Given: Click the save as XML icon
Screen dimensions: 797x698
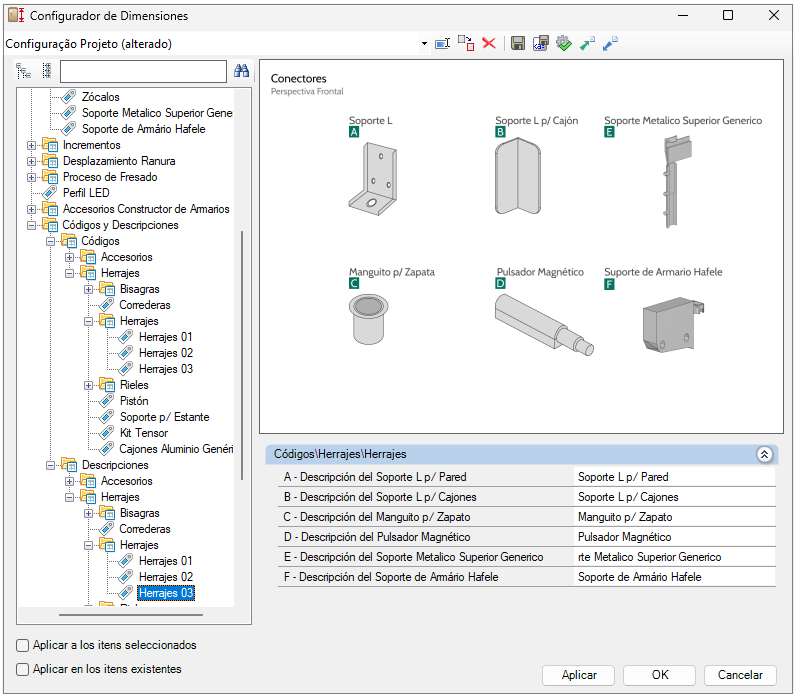Looking at the screenshot, I should [540, 44].
